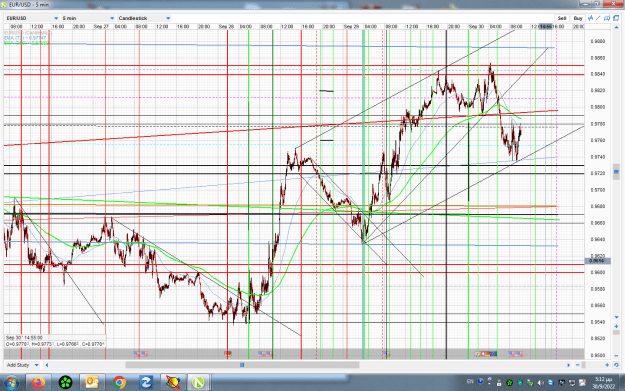Click the reset chart view icon
This screenshot has height=391, width=625.
pyautogui.click(x=616, y=365)
